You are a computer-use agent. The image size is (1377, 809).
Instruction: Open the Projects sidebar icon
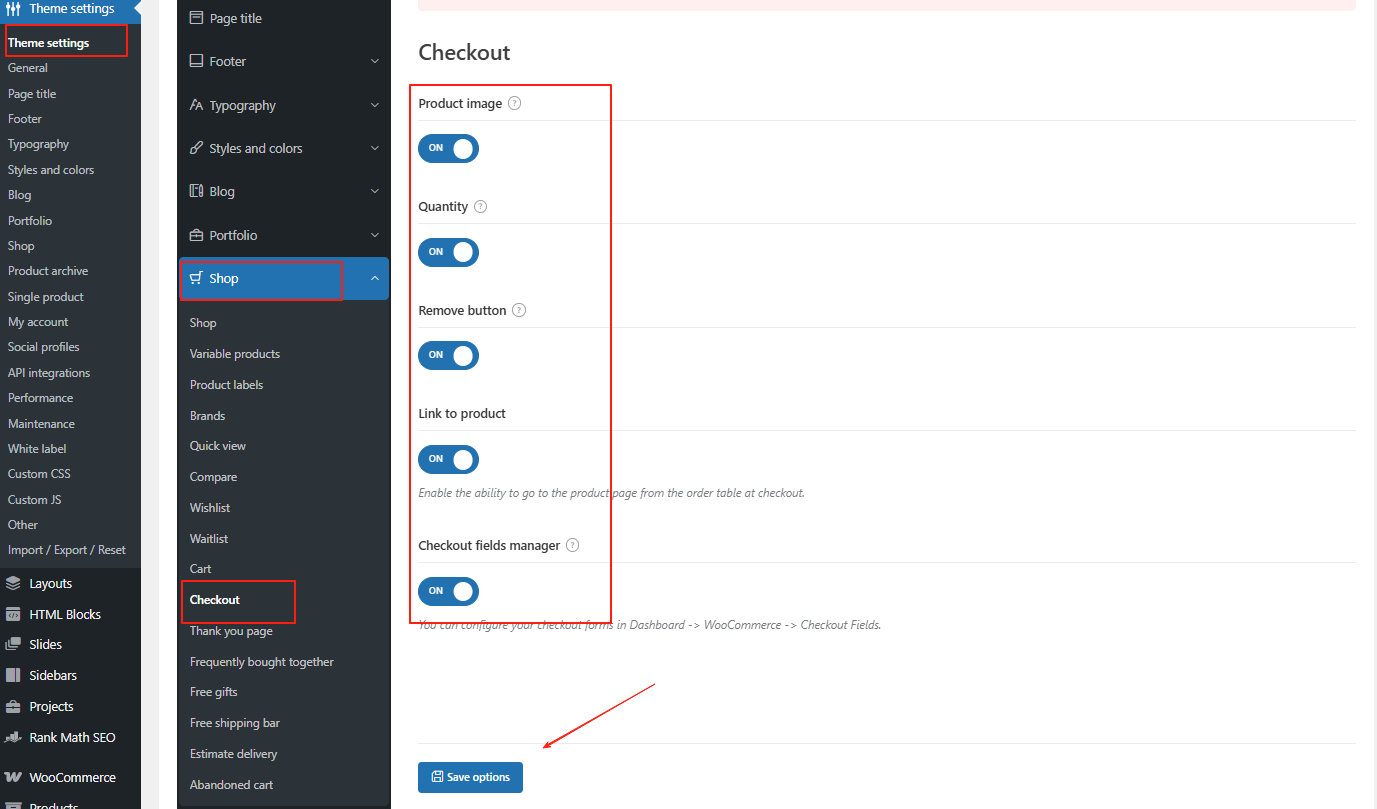click(12, 706)
